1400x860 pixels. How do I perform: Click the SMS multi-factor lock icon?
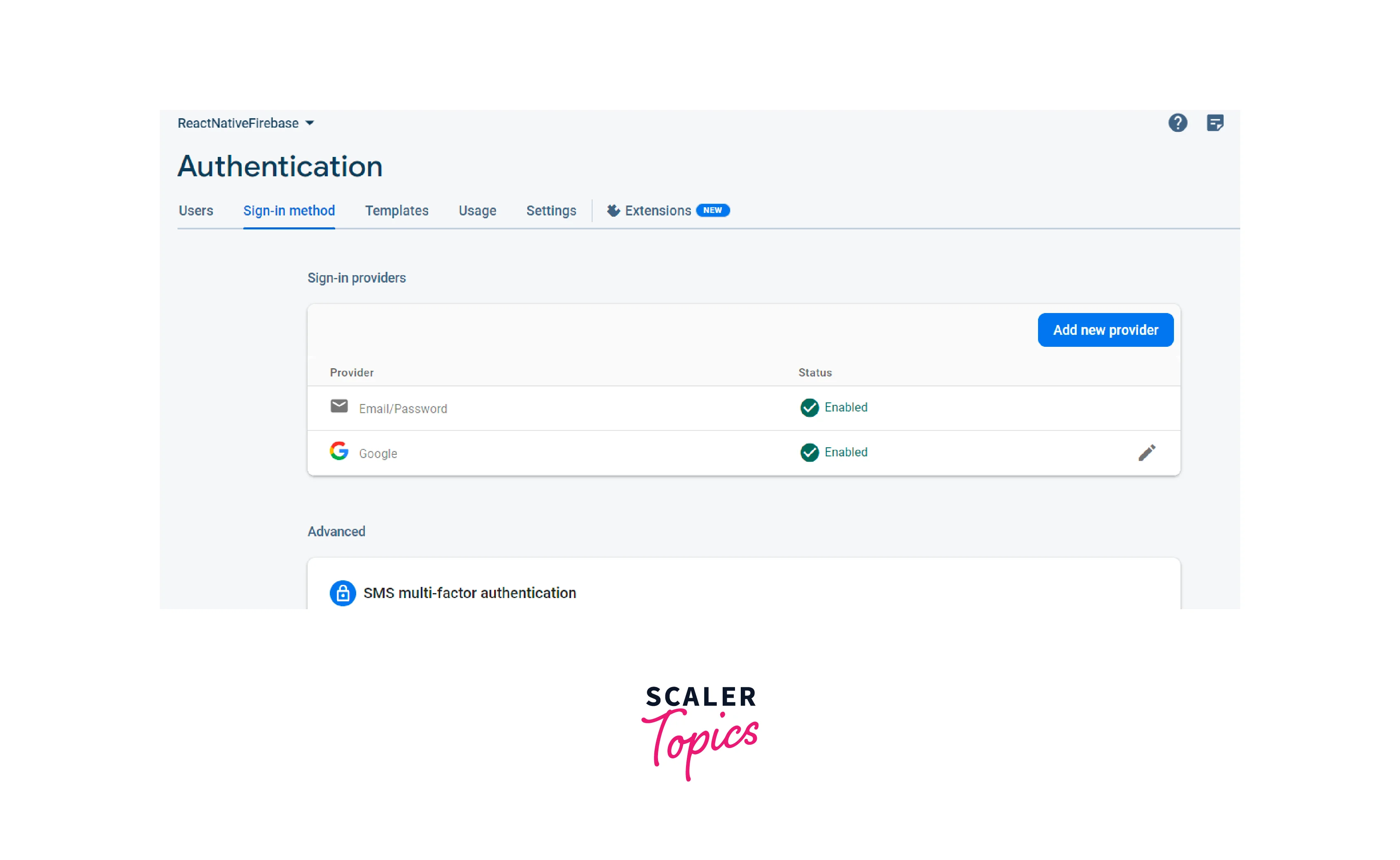[342, 593]
